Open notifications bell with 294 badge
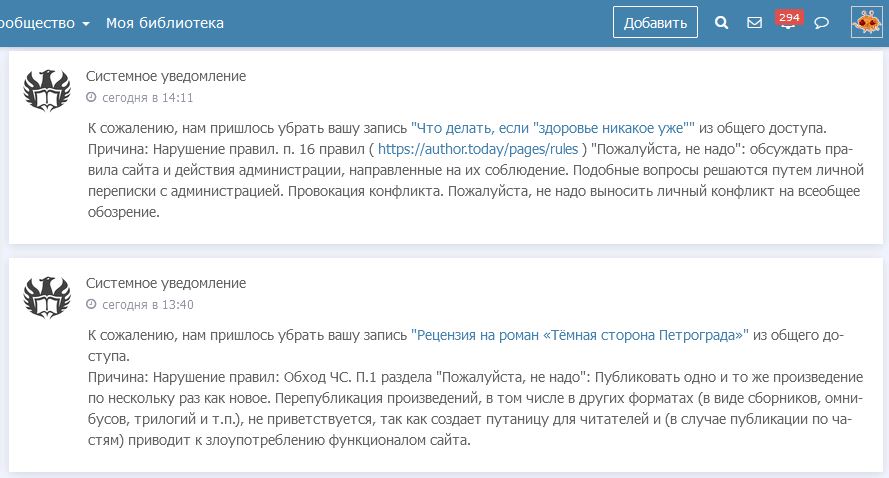The image size is (889, 478). [x=788, y=22]
